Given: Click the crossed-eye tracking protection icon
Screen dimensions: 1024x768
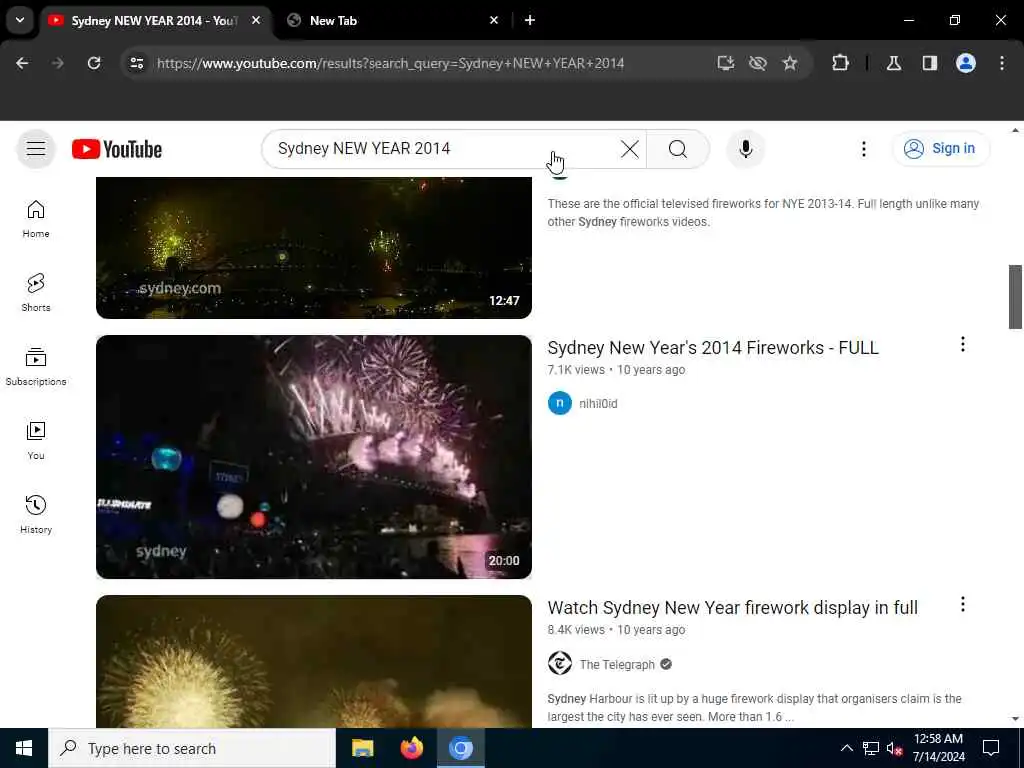Looking at the screenshot, I should 758,63.
